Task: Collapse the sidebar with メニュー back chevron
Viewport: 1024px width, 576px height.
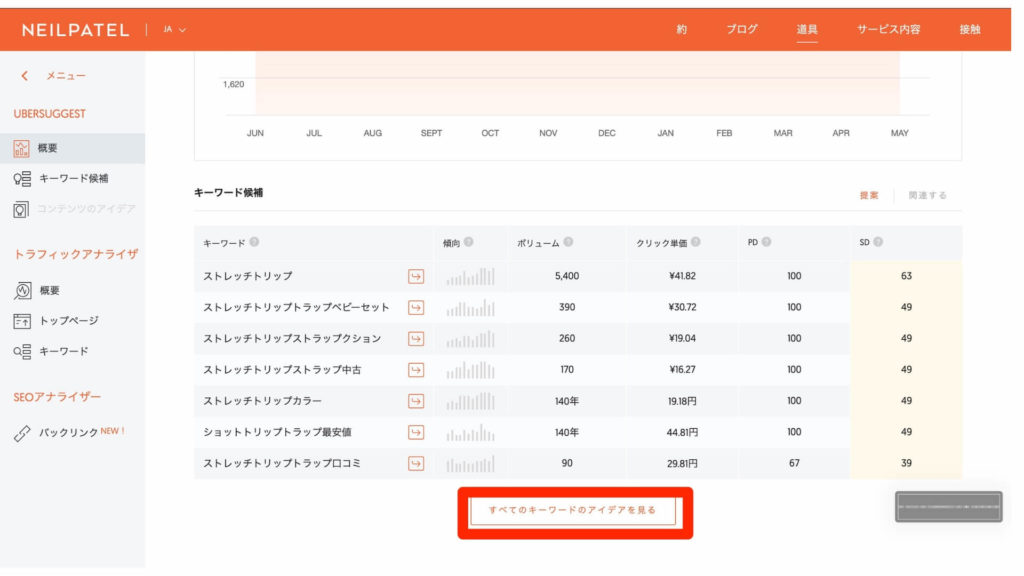Action: (x=25, y=76)
